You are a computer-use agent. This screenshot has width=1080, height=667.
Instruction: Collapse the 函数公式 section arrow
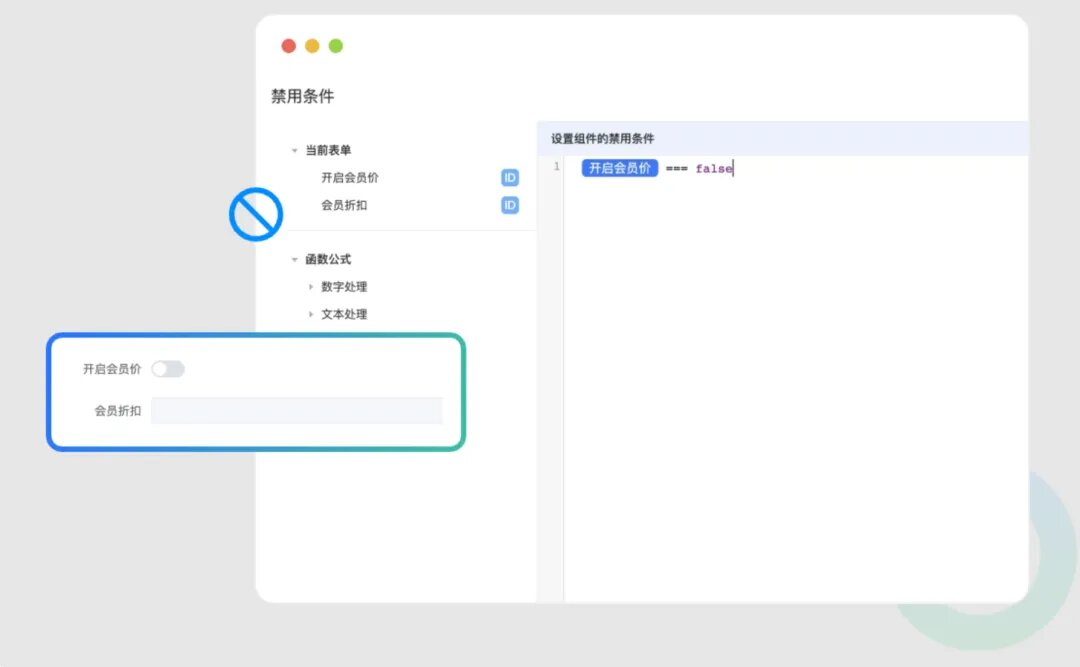click(294, 260)
